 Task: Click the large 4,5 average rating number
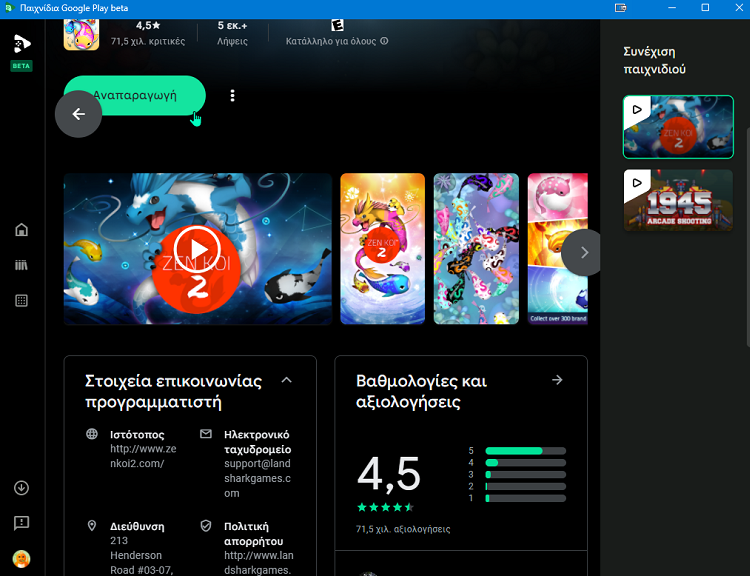389,475
